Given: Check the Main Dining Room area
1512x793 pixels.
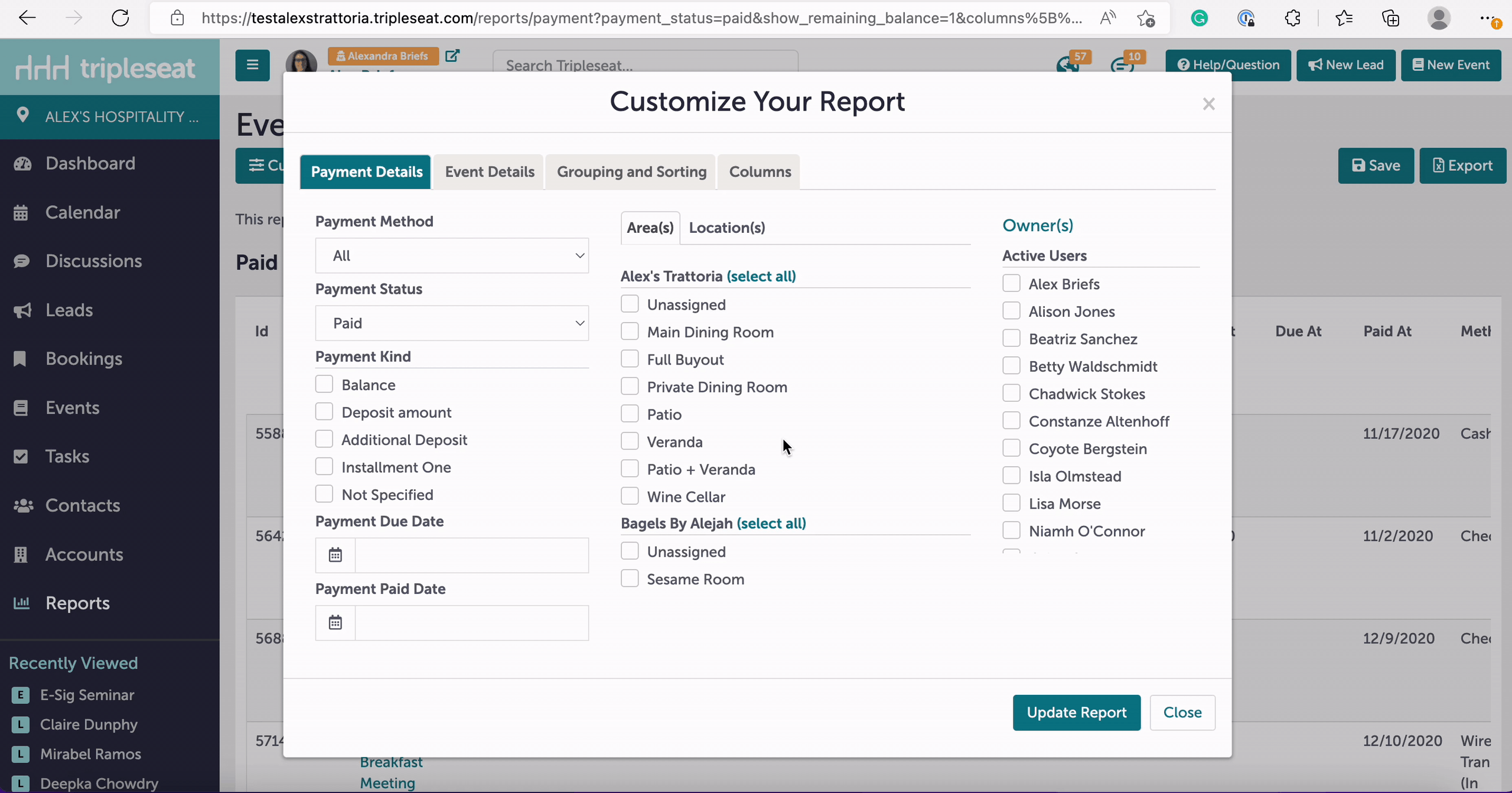Looking at the screenshot, I should [x=630, y=331].
